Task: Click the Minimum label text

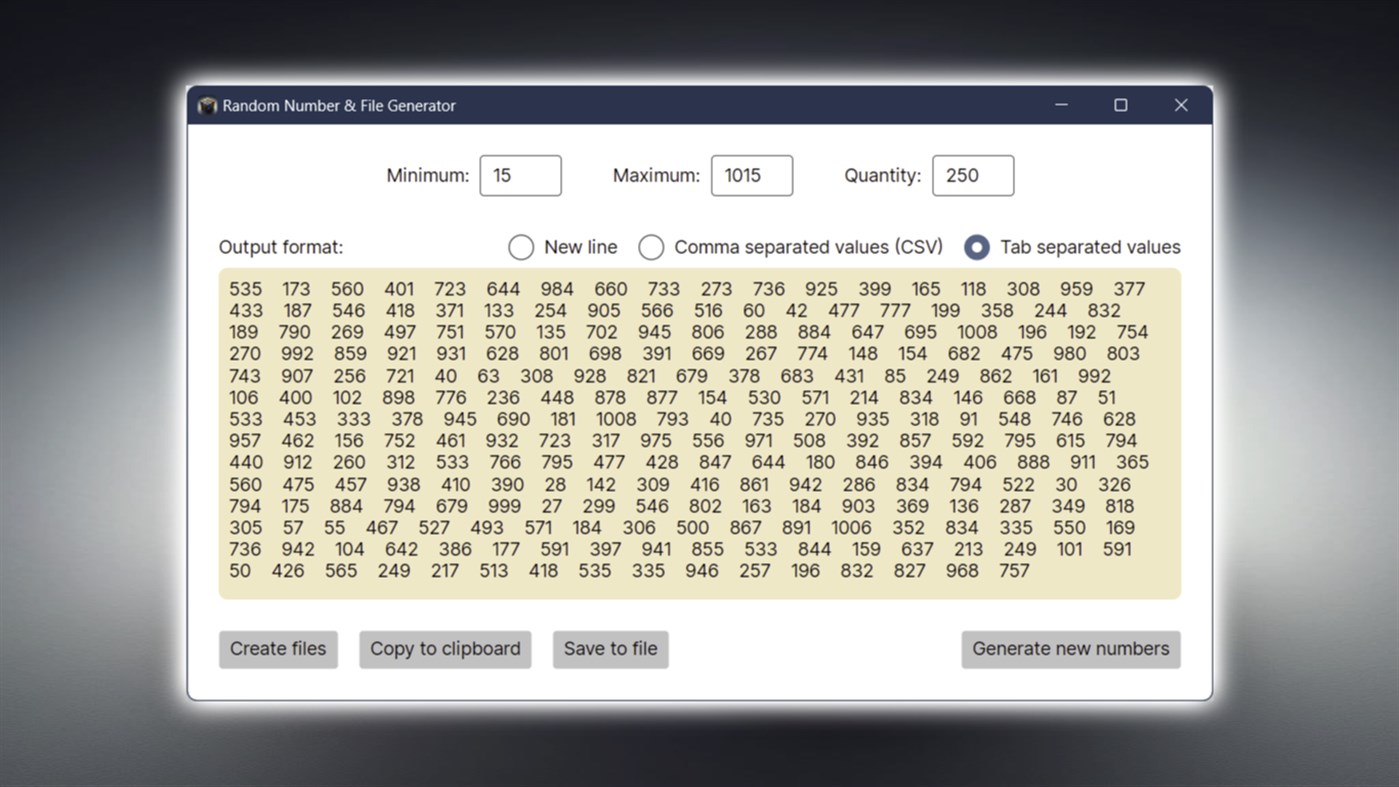Action: tap(428, 175)
